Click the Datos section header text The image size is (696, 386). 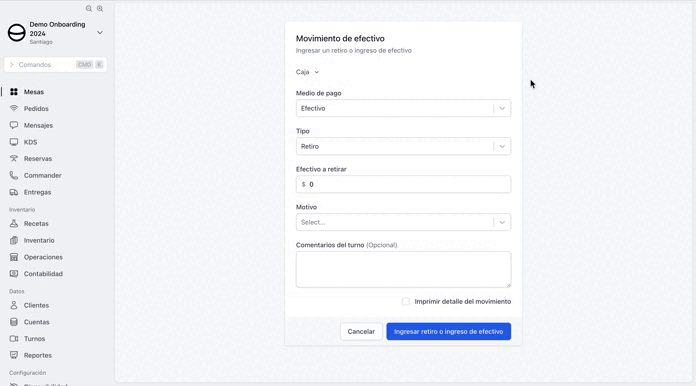click(16, 291)
